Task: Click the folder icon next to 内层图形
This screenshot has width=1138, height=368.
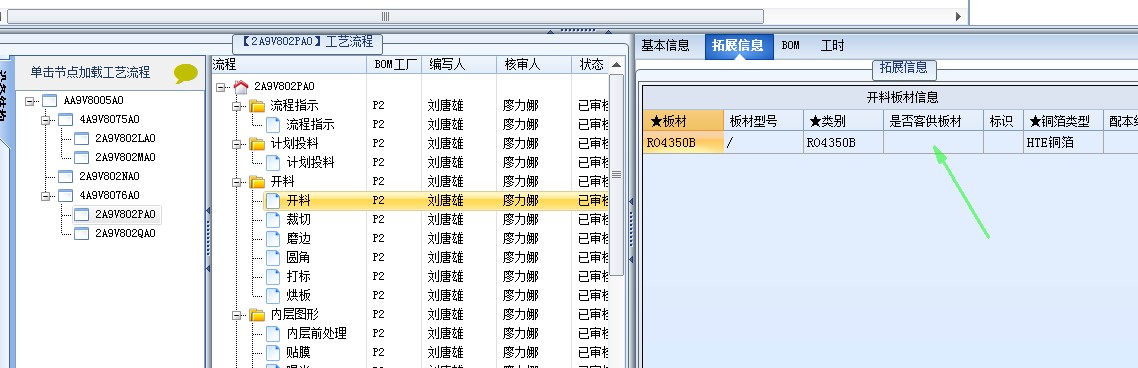Action: click(x=257, y=314)
